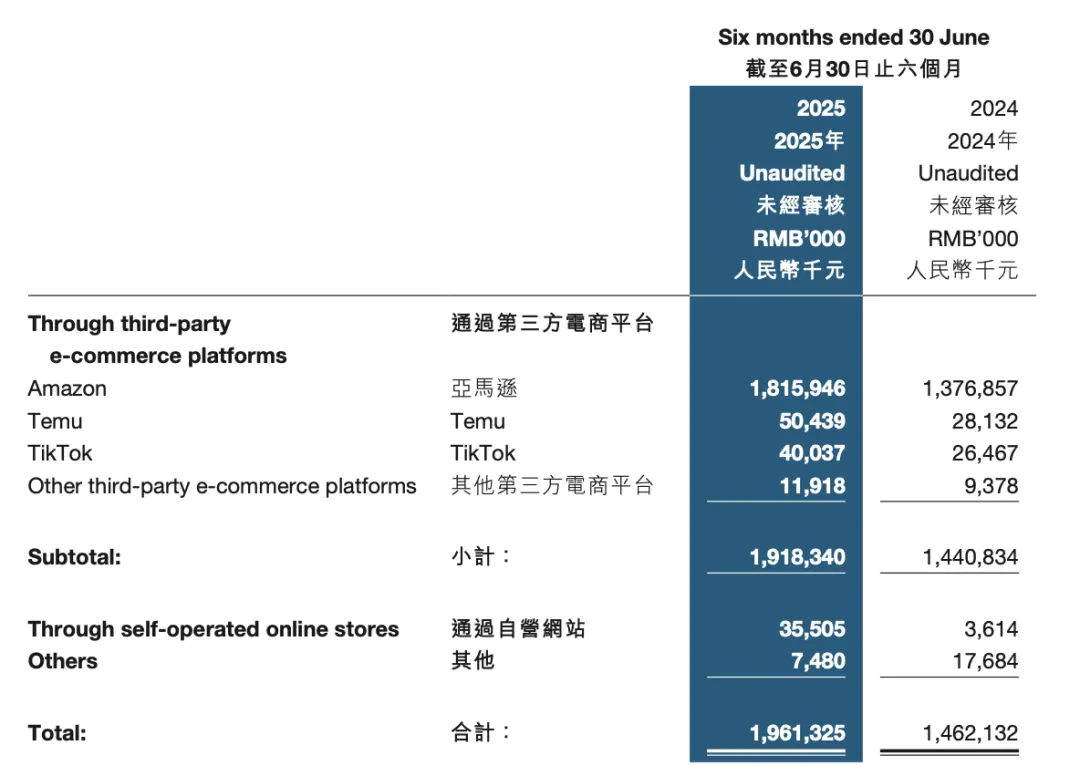Click the Subtotal 2025 amount 1,918,340
The height and width of the screenshot is (766, 1080).
click(x=797, y=557)
